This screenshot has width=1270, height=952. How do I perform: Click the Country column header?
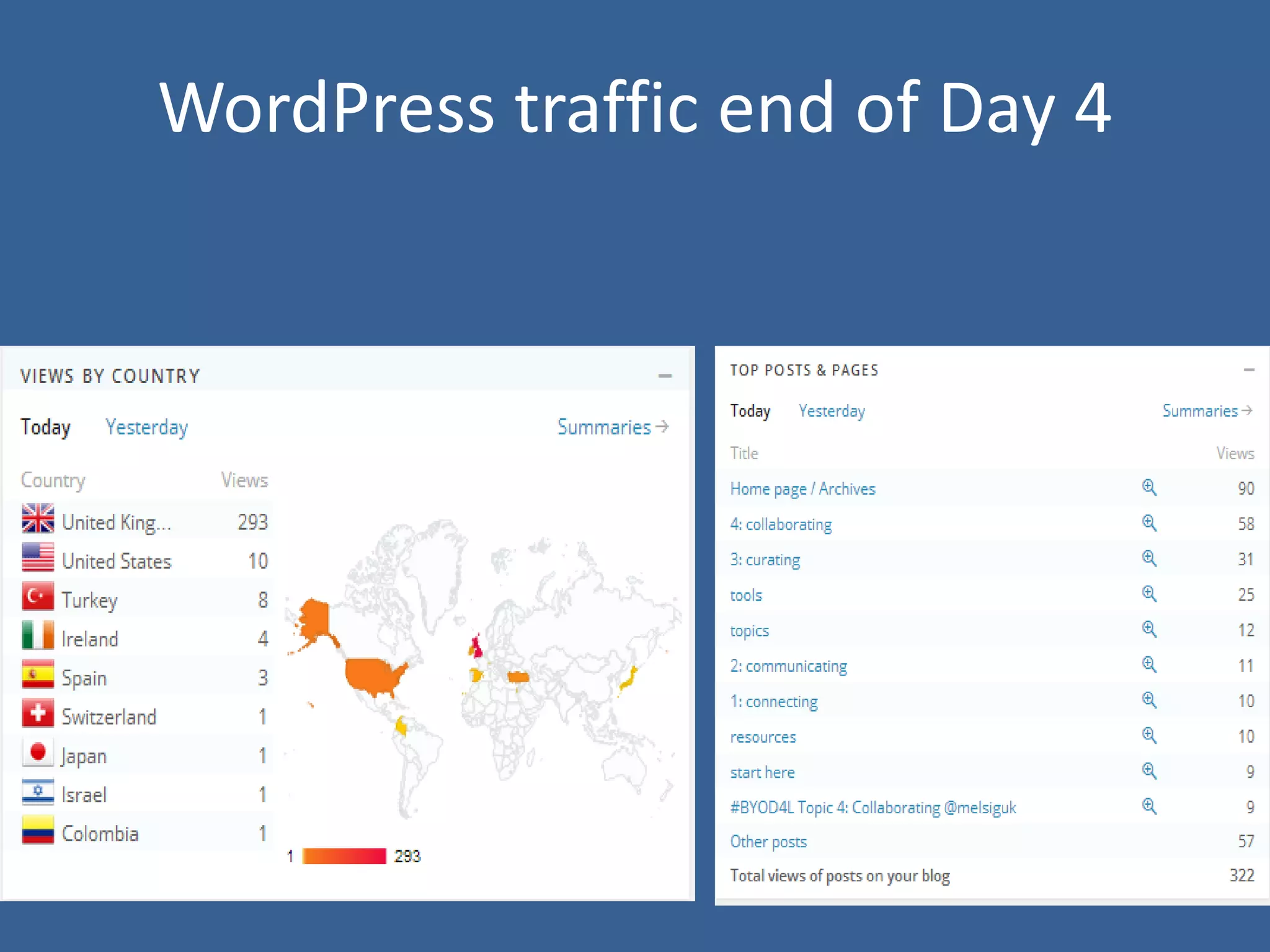tap(53, 480)
